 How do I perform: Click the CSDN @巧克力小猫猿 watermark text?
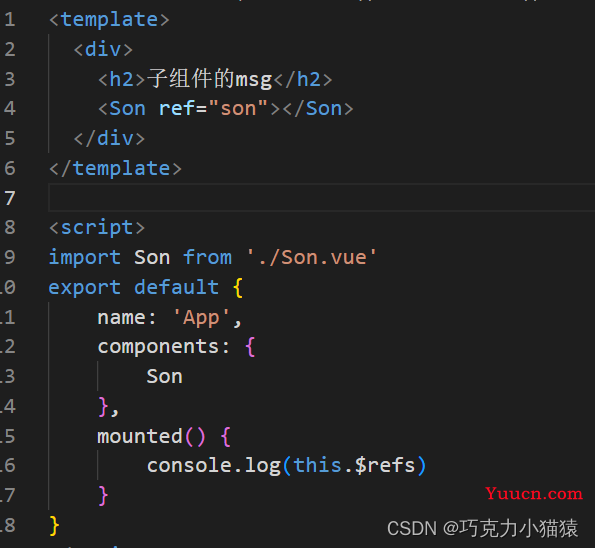pos(482,528)
